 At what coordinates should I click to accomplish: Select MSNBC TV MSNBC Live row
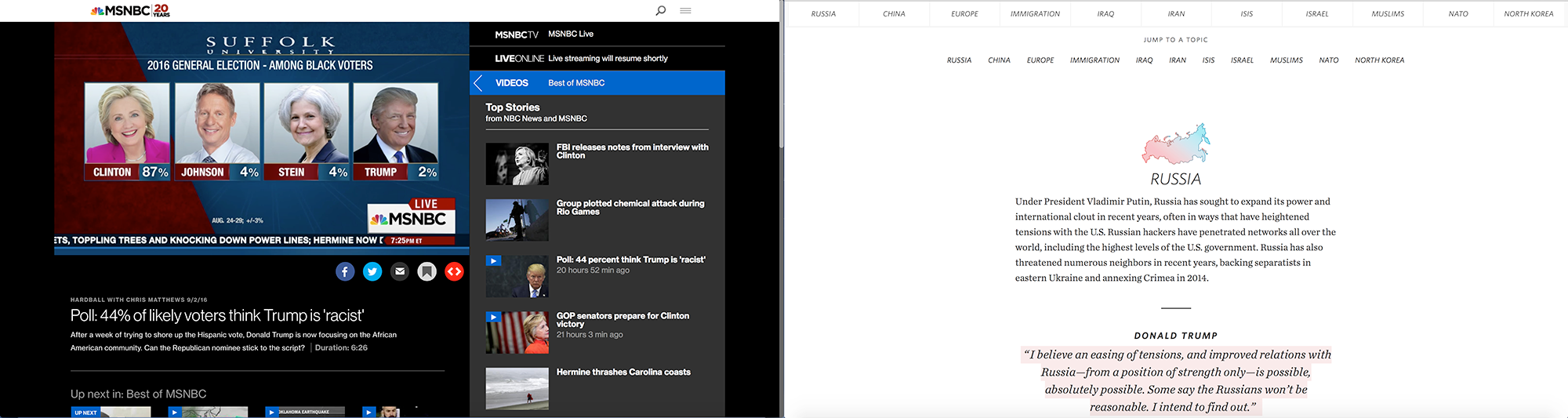coord(597,34)
